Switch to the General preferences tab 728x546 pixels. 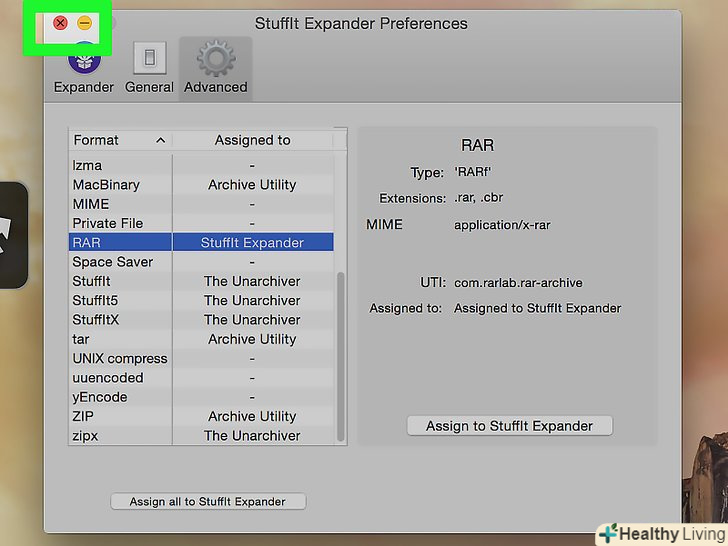point(149,68)
